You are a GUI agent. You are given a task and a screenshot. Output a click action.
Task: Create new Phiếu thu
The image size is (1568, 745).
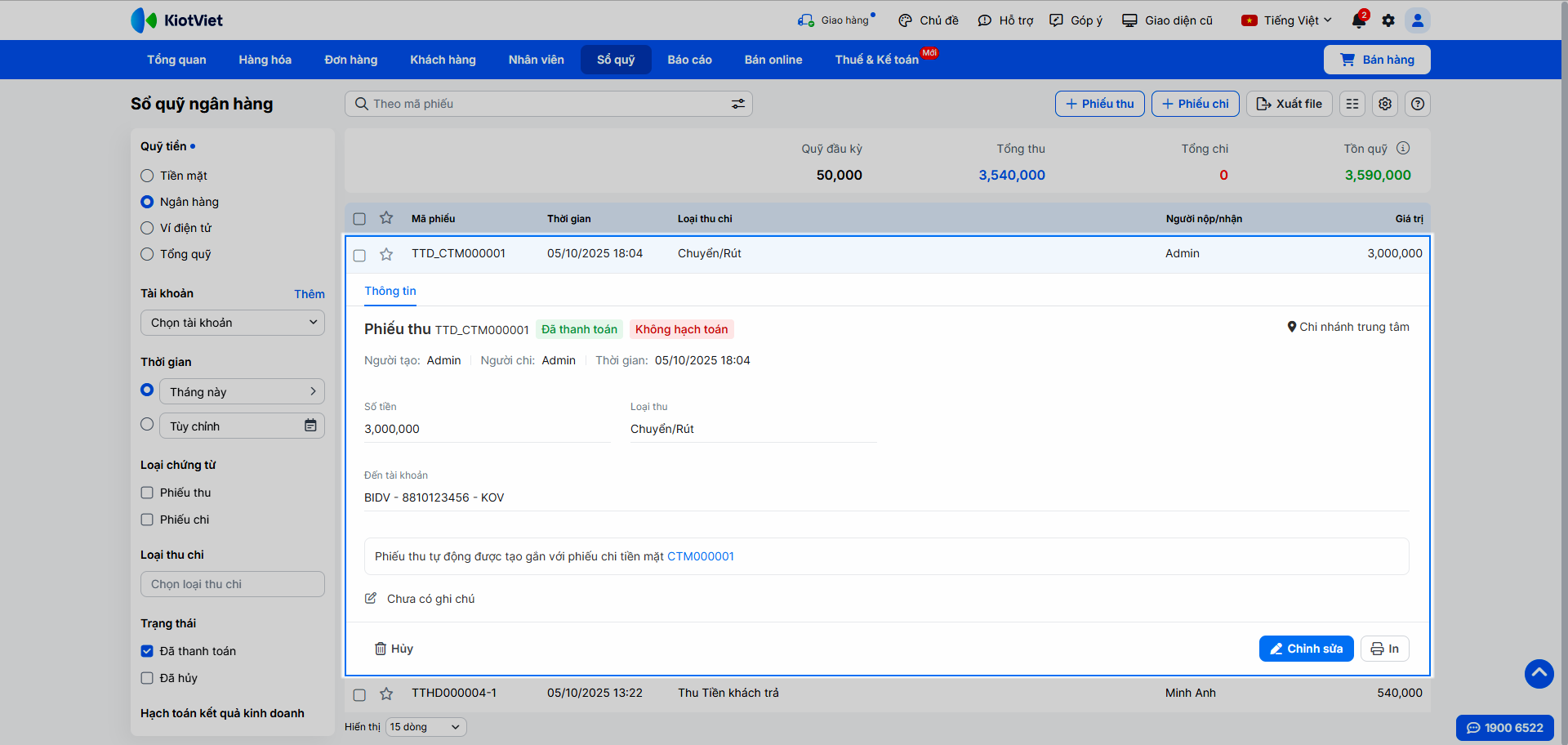click(1100, 104)
